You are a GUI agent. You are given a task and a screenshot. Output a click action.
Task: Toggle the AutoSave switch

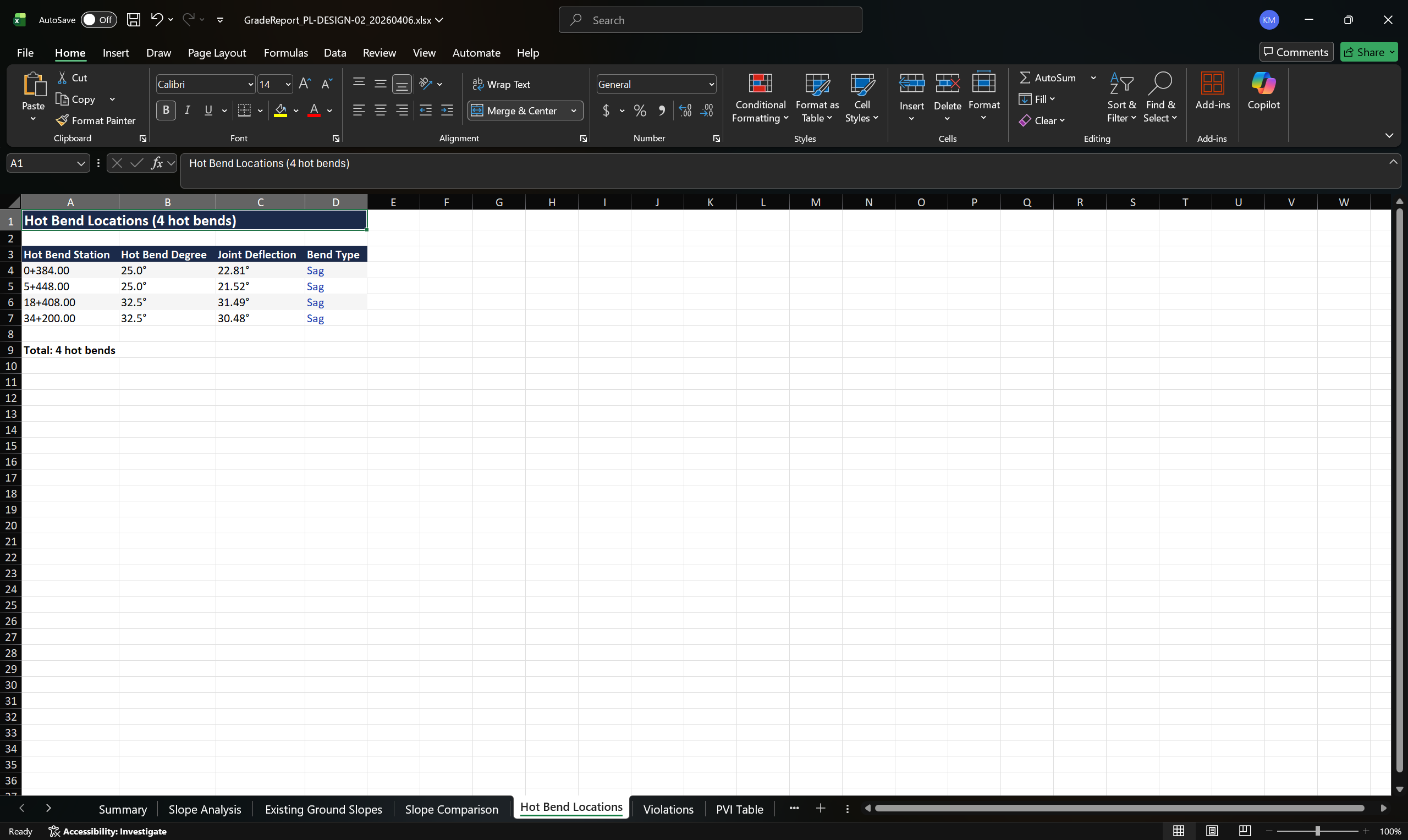(98, 20)
